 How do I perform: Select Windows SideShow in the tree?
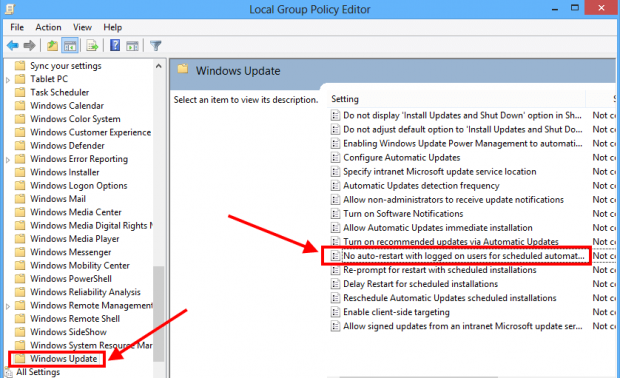(68, 332)
